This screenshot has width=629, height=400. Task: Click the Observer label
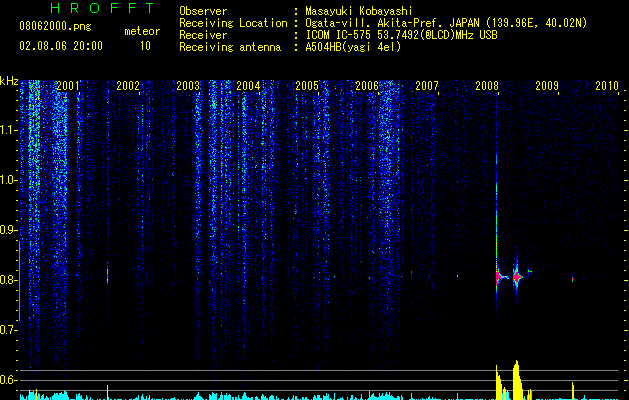[203, 11]
